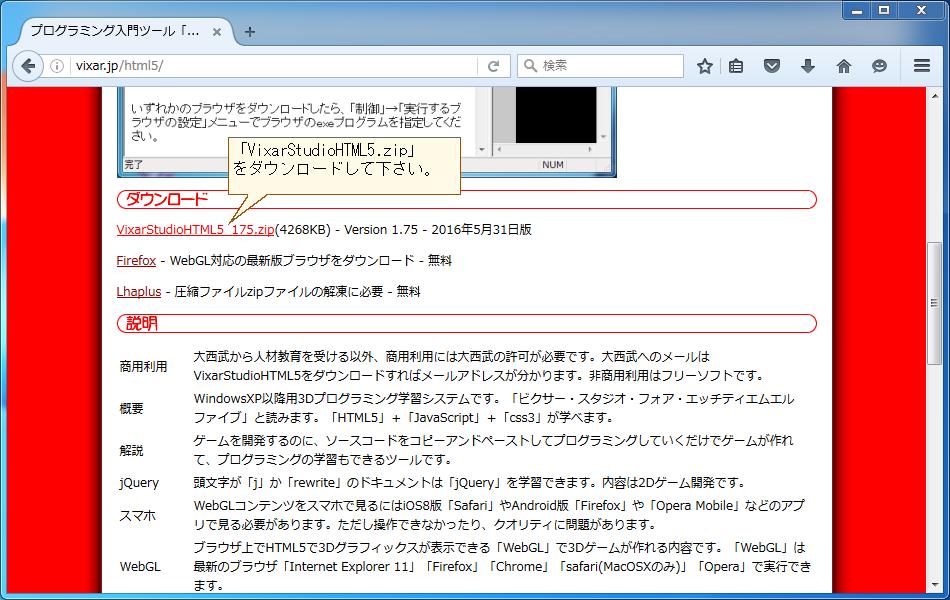The image size is (950, 600).
Task: Open the Firefox download link
Action: coord(135,260)
